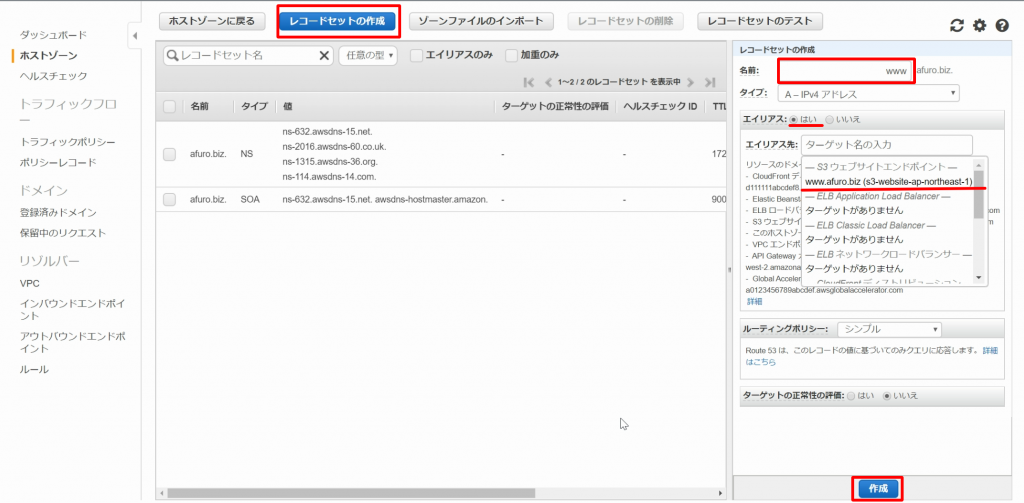The width and height of the screenshot is (1024, 503).
Task: Open ヘルスチェック in the sidebar
Action: (53, 76)
